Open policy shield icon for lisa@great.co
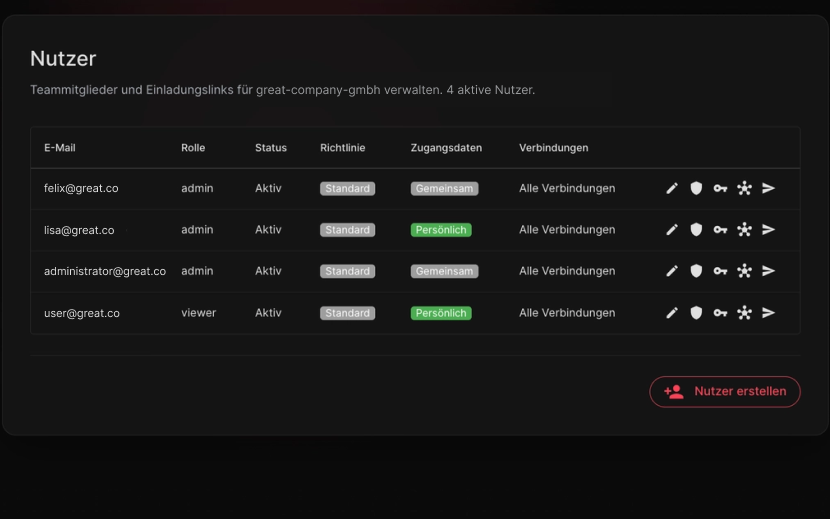This screenshot has width=830, height=519. [x=696, y=229]
